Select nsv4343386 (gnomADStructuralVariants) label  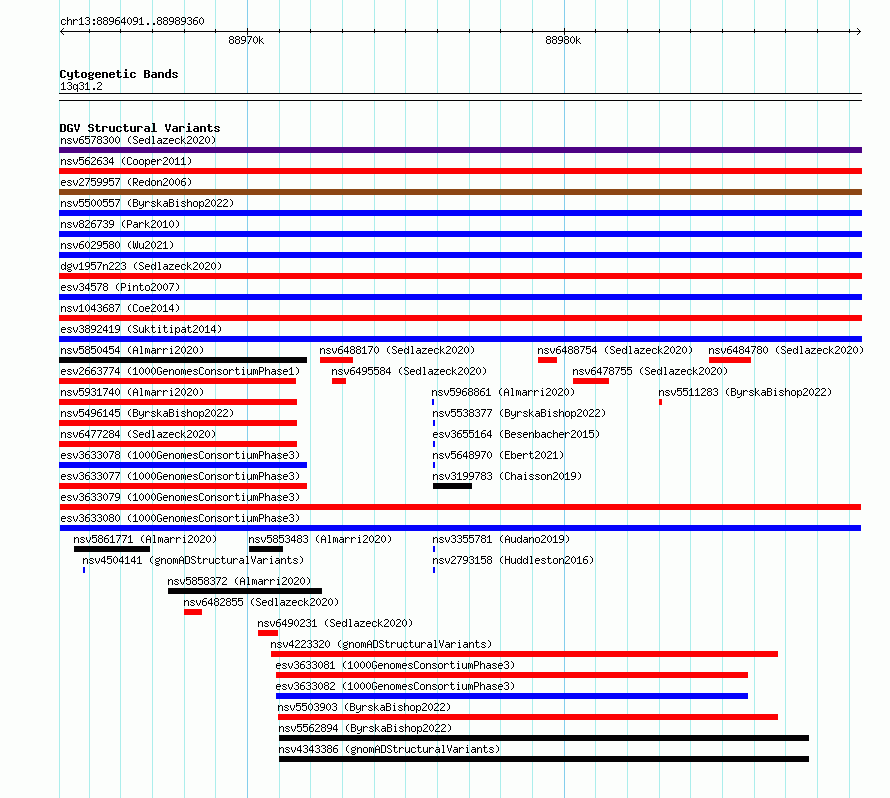(x=389, y=749)
